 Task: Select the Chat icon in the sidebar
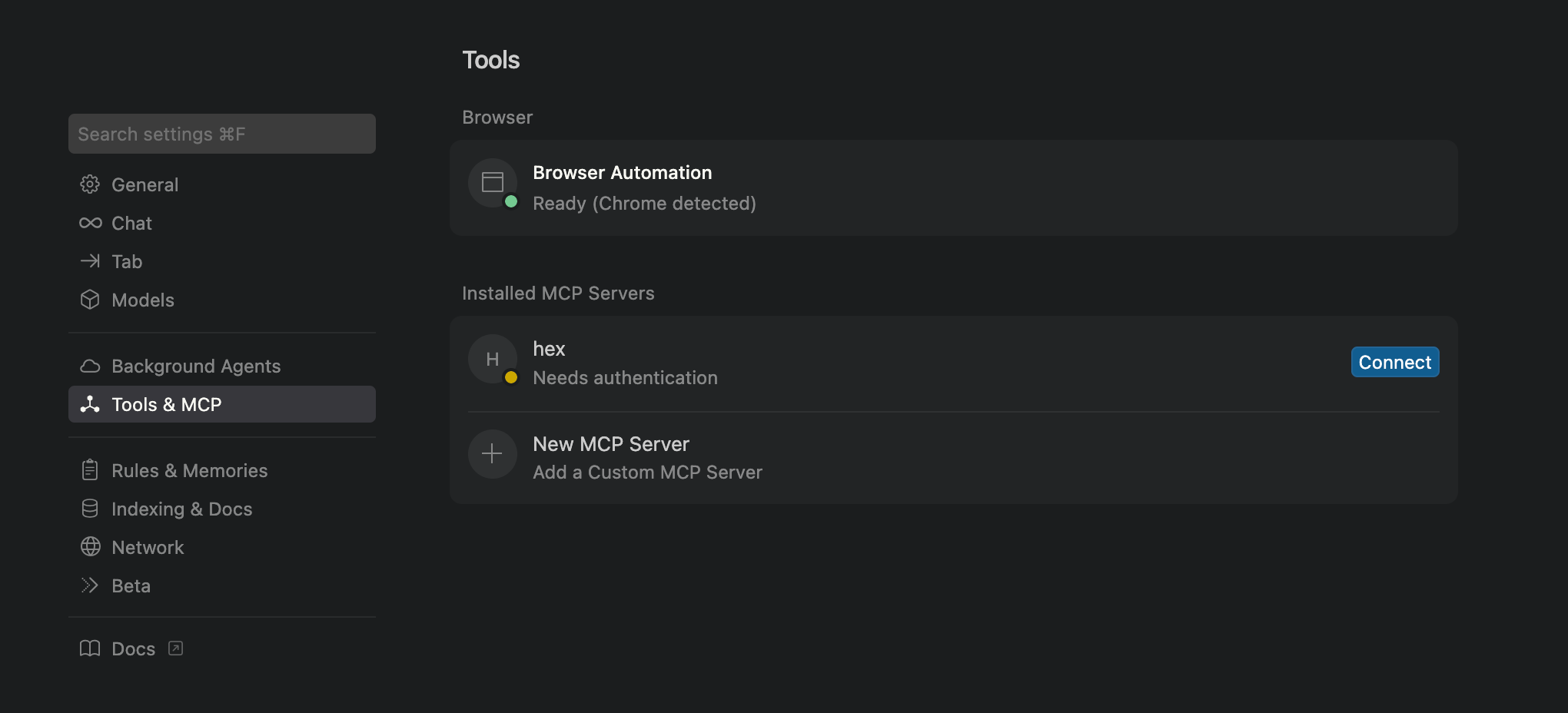tap(90, 222)
